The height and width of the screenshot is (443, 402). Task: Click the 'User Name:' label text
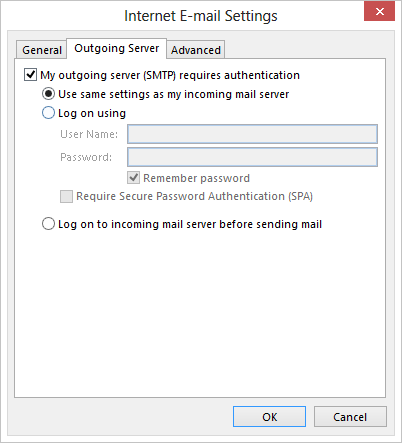[x=89, y=134]
